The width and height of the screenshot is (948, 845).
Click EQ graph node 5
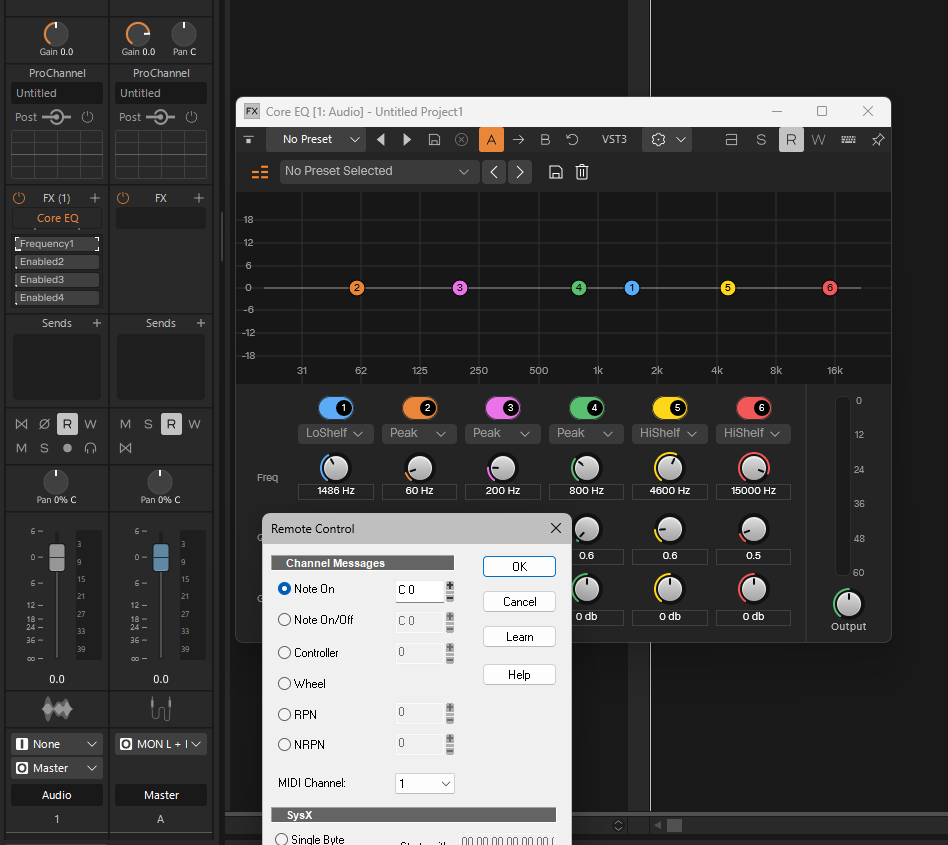727,288
